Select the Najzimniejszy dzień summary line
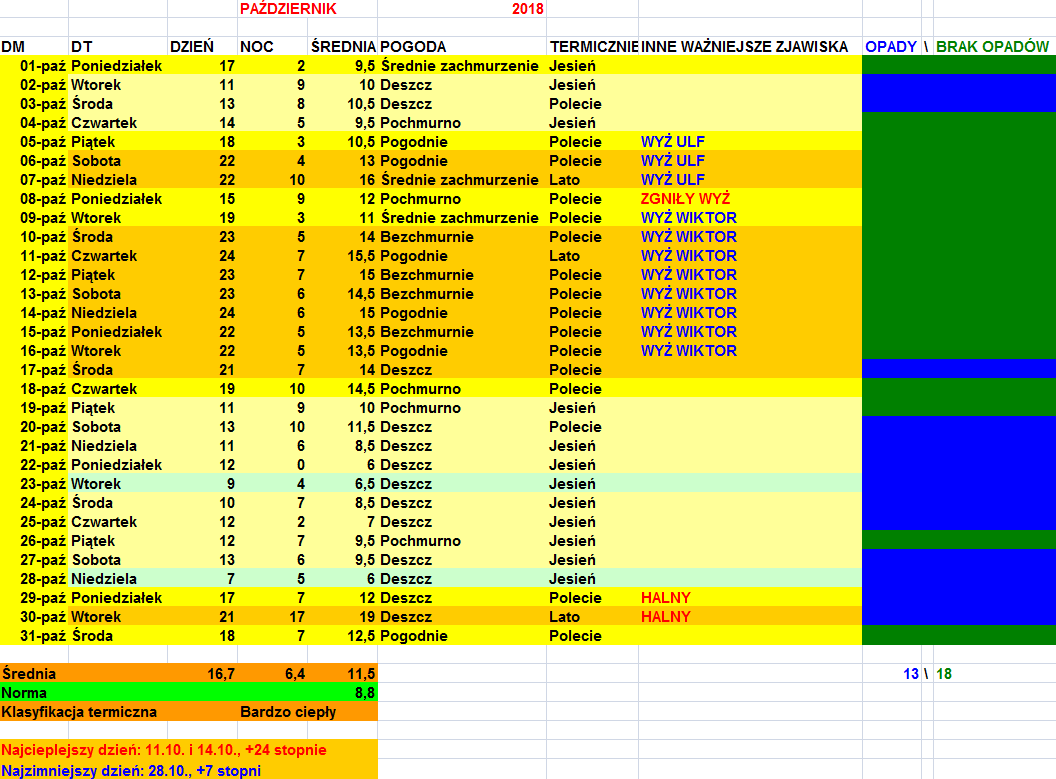This screenshot has height=779, width=1056. pos(131,770)
